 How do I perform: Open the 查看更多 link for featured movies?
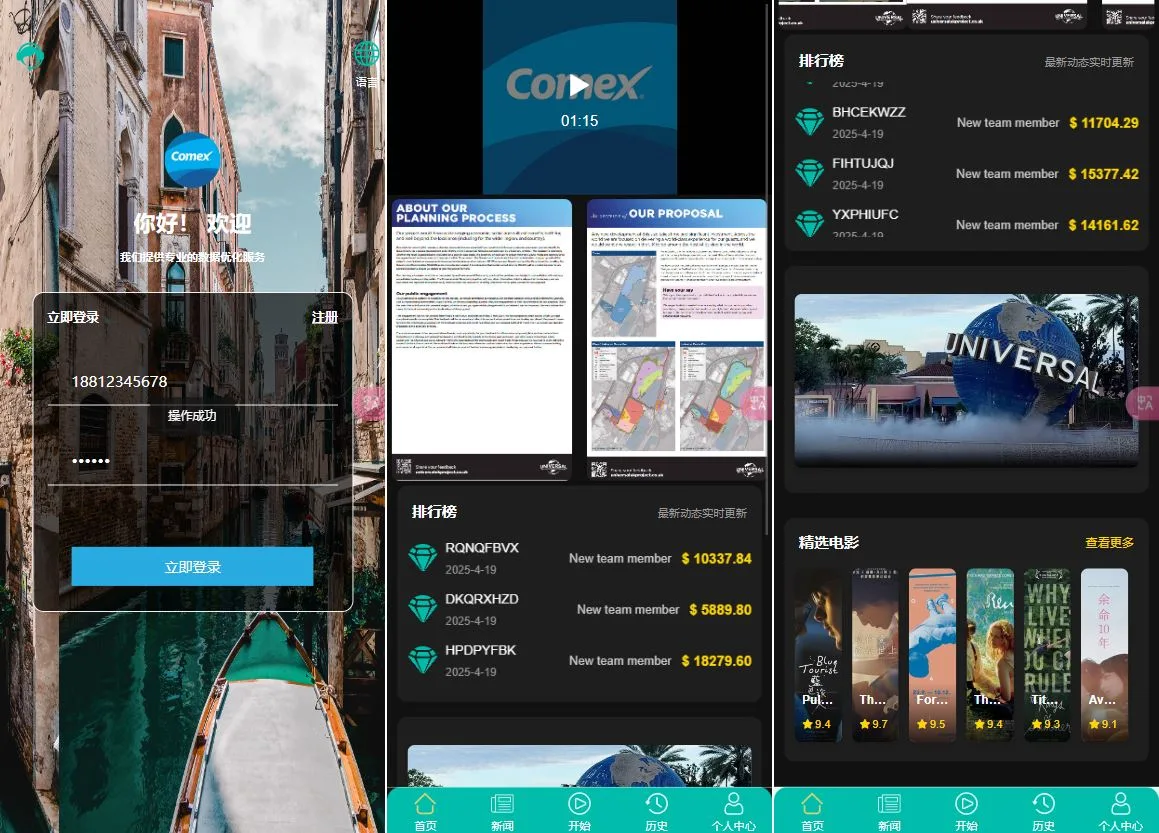click(1109, 543)
